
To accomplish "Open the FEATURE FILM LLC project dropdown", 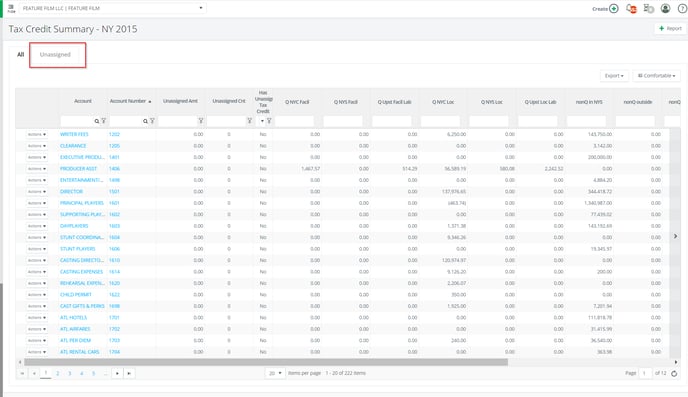I will (x=112, y=8).
